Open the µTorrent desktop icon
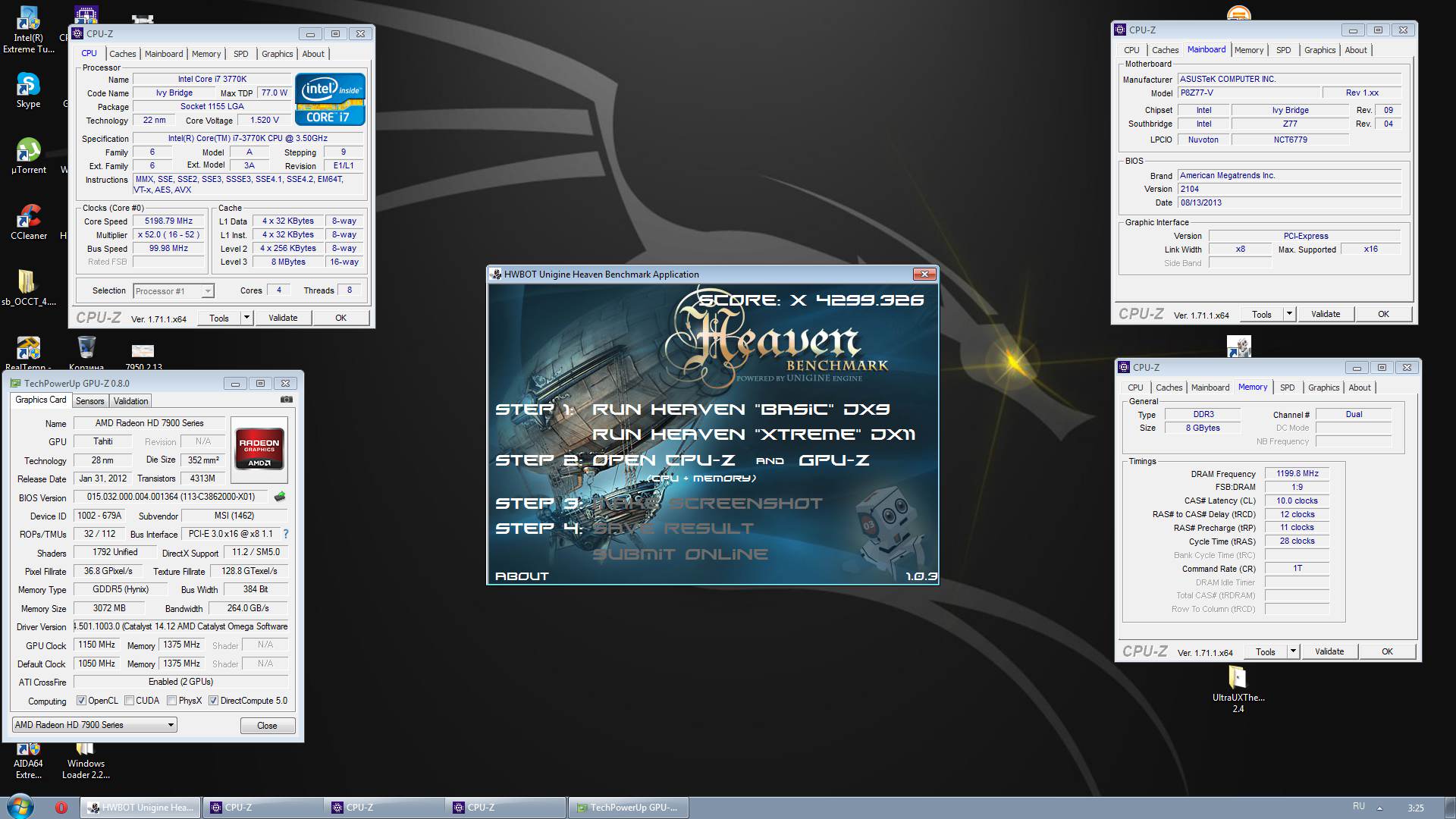The width and height of the screenshot is (1456, 819). click(x=28, y=156)
